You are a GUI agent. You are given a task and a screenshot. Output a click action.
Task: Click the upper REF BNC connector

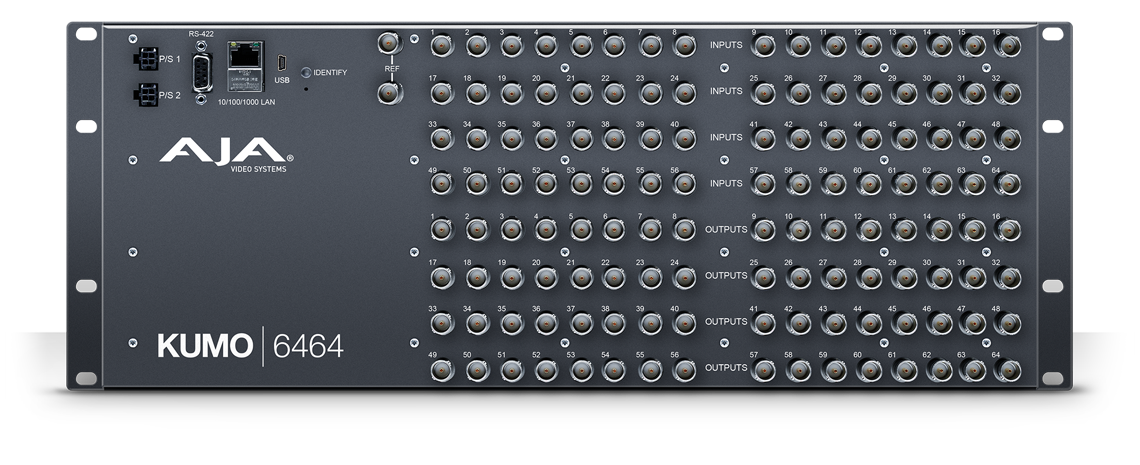387,44
